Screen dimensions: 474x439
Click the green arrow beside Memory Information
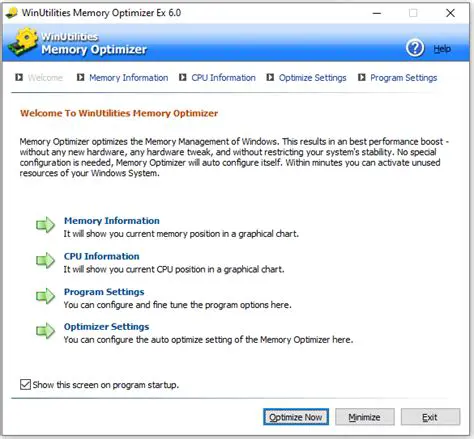pyautogui.click(x=45, y=225)
